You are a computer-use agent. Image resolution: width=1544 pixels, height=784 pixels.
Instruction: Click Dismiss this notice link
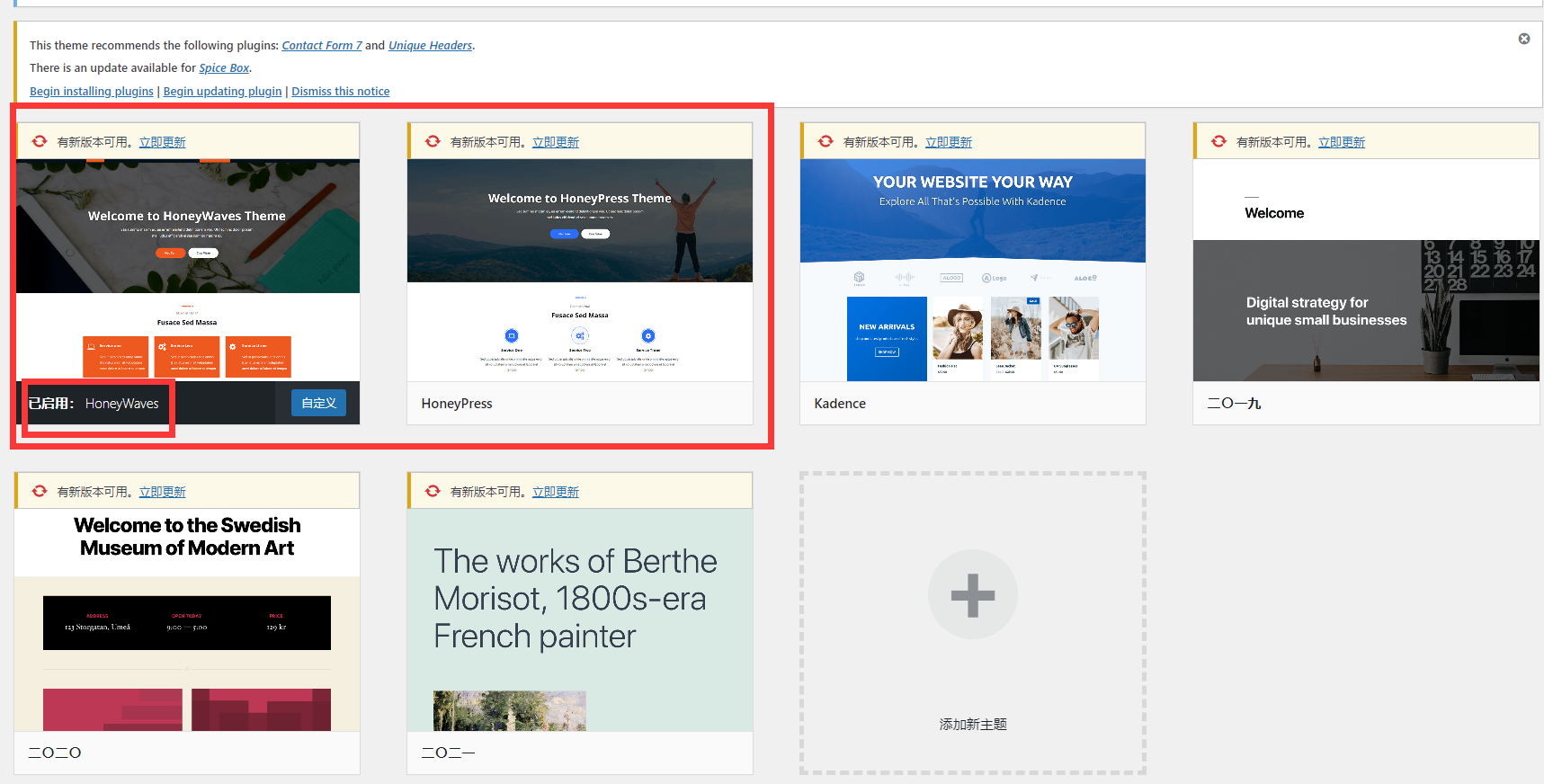click(341, 91)
